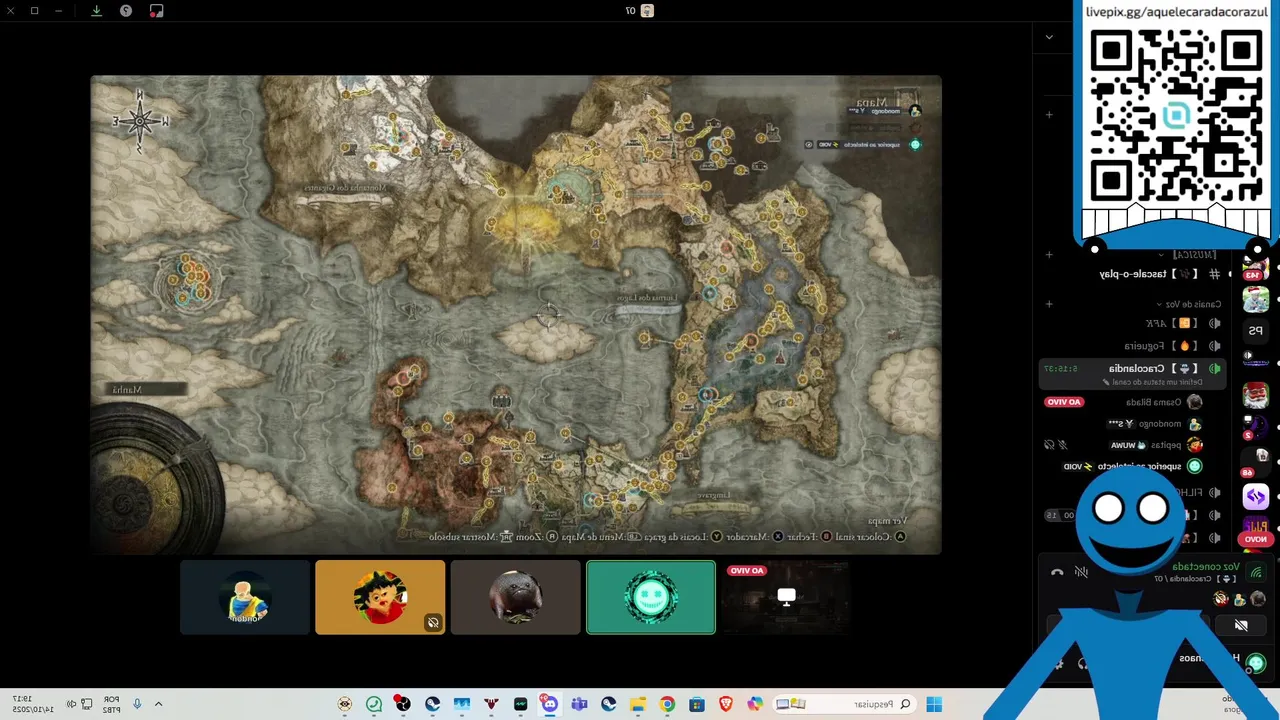The image size is (1280, 720).
Task: Focus the mondongo participant tile
Action: pos(245,597)
